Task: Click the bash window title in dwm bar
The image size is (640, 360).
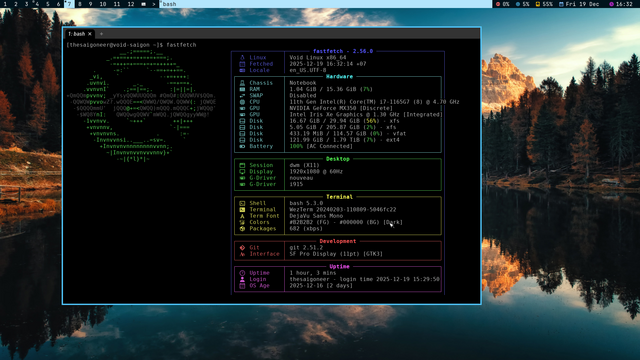Action: pyautogui.click(x=169, y=4)
